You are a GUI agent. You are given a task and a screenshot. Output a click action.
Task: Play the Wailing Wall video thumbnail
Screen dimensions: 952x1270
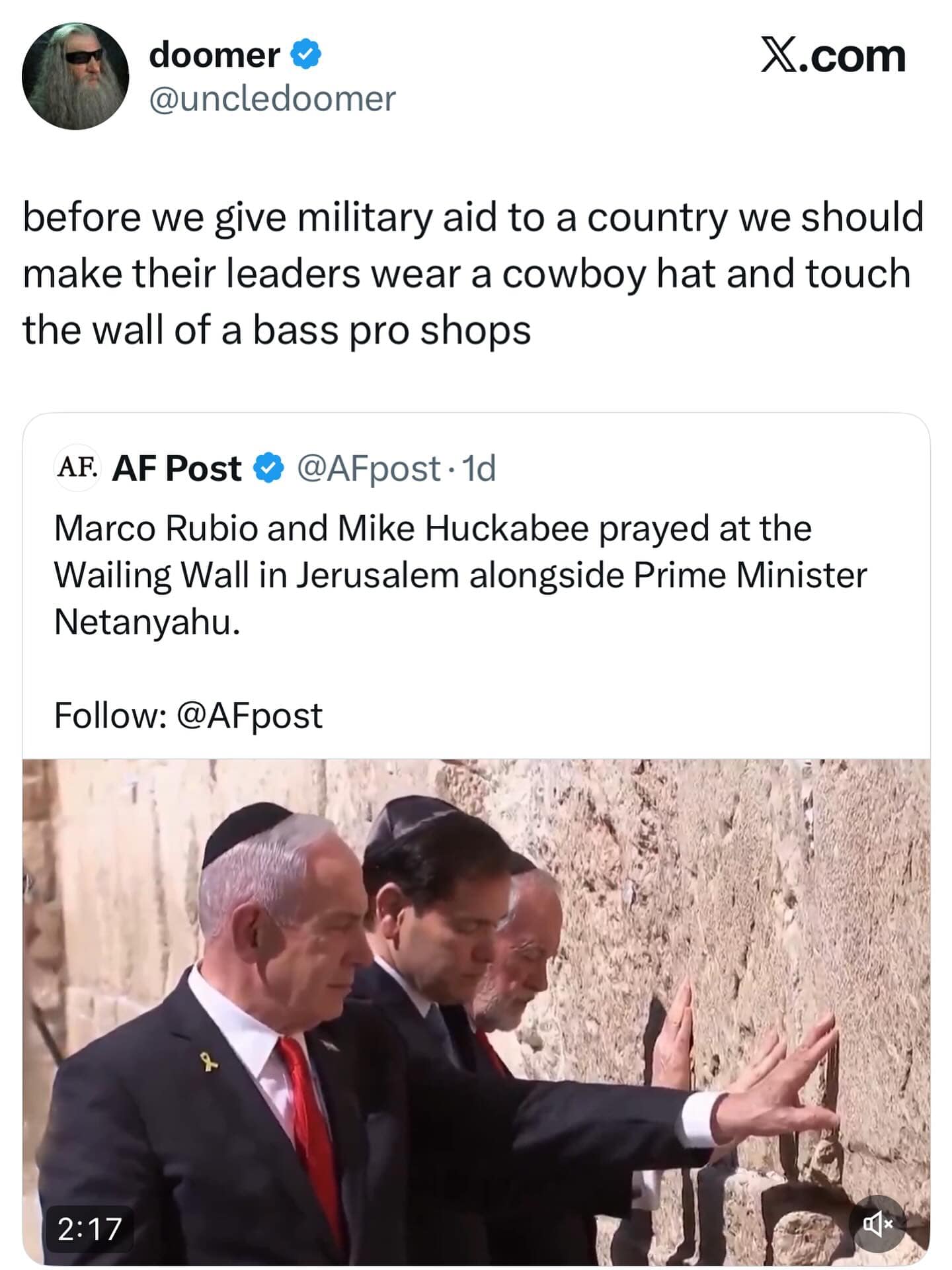click(x=476, y=1012)
